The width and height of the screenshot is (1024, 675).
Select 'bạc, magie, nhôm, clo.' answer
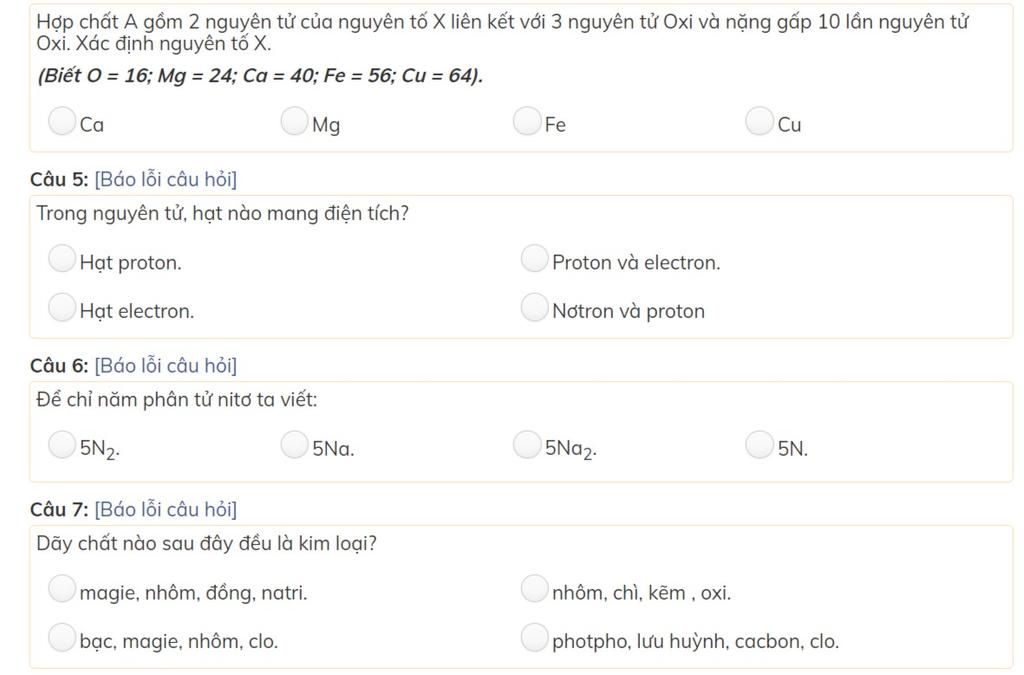coord(62,637)
